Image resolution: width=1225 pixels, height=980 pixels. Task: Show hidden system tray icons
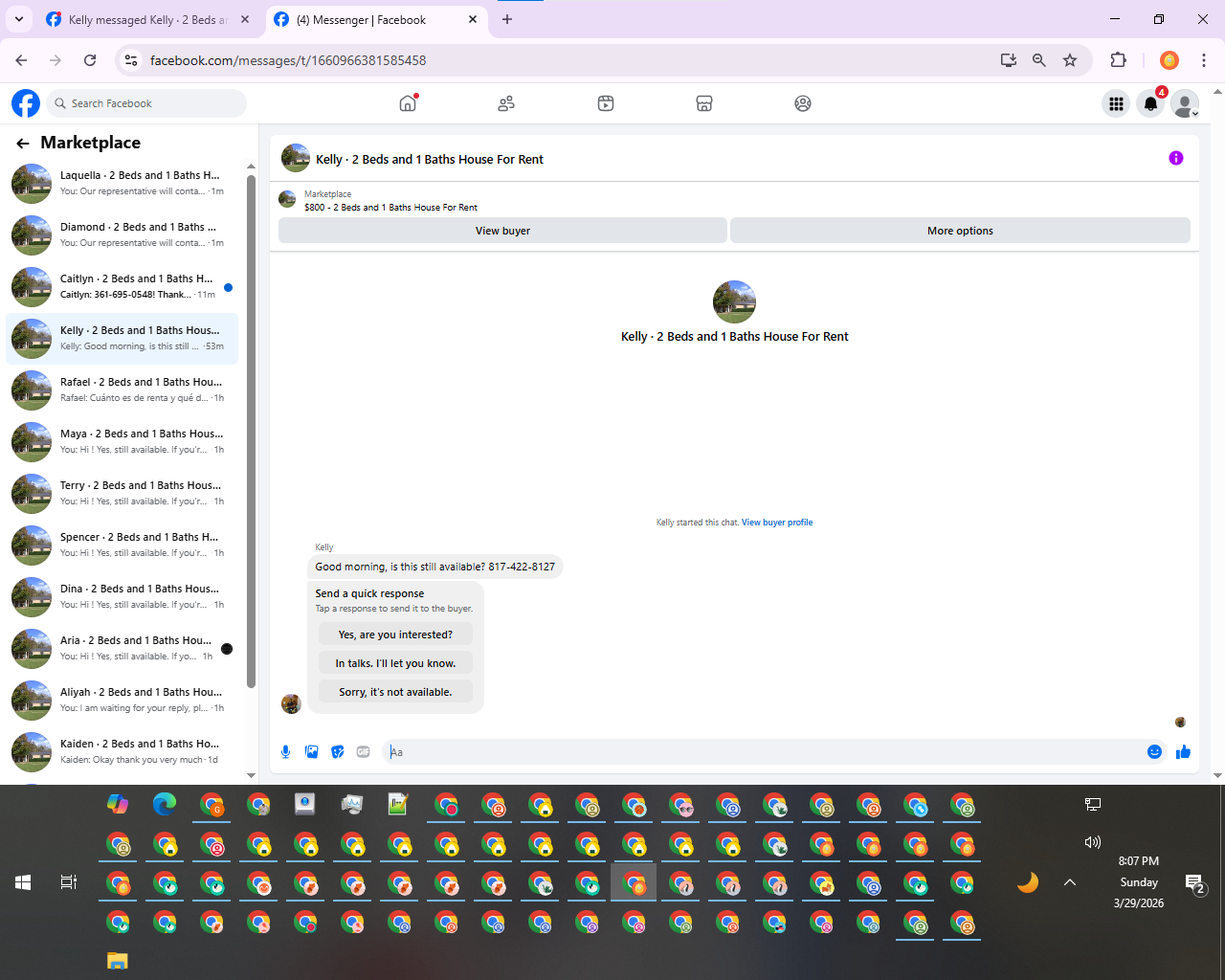[1070, 882]
